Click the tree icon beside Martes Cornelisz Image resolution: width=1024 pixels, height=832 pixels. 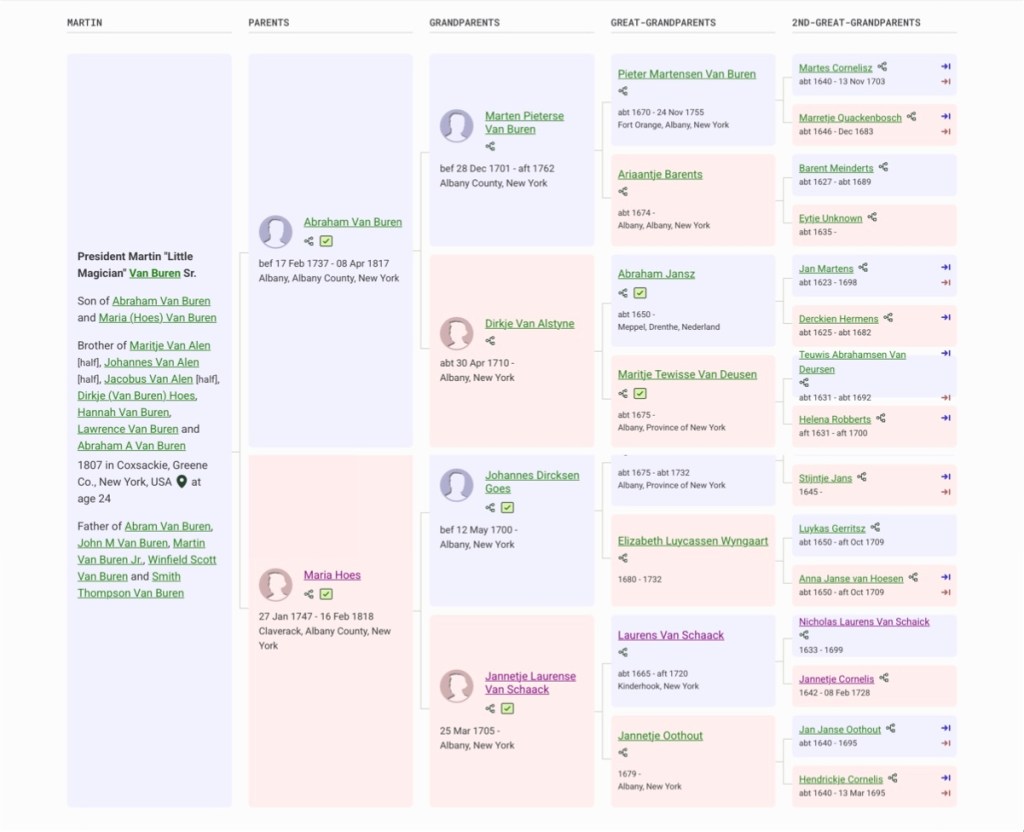[882, 67]
